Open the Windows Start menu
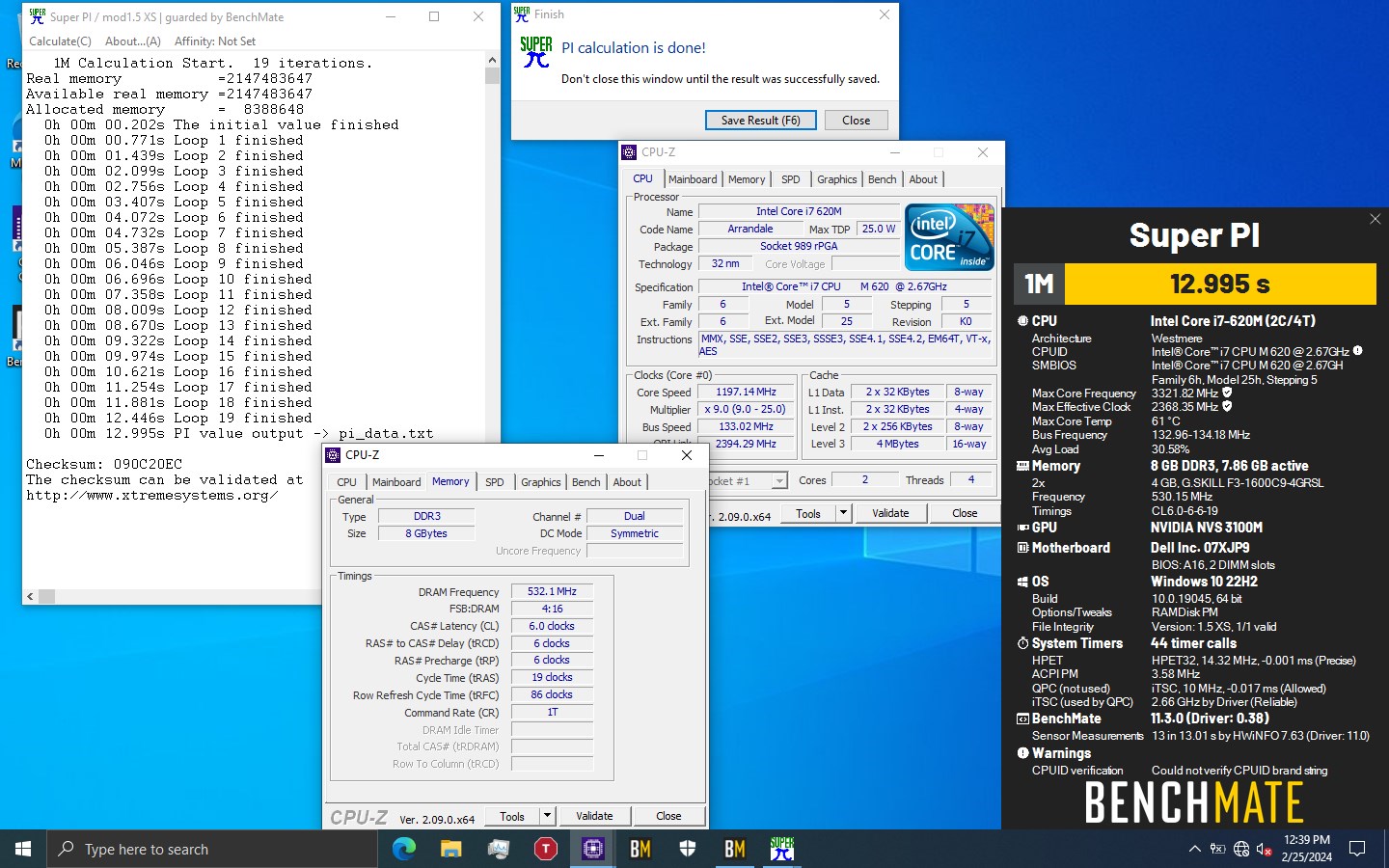Viewport: 1389px width, 868px height. (23, 849)
